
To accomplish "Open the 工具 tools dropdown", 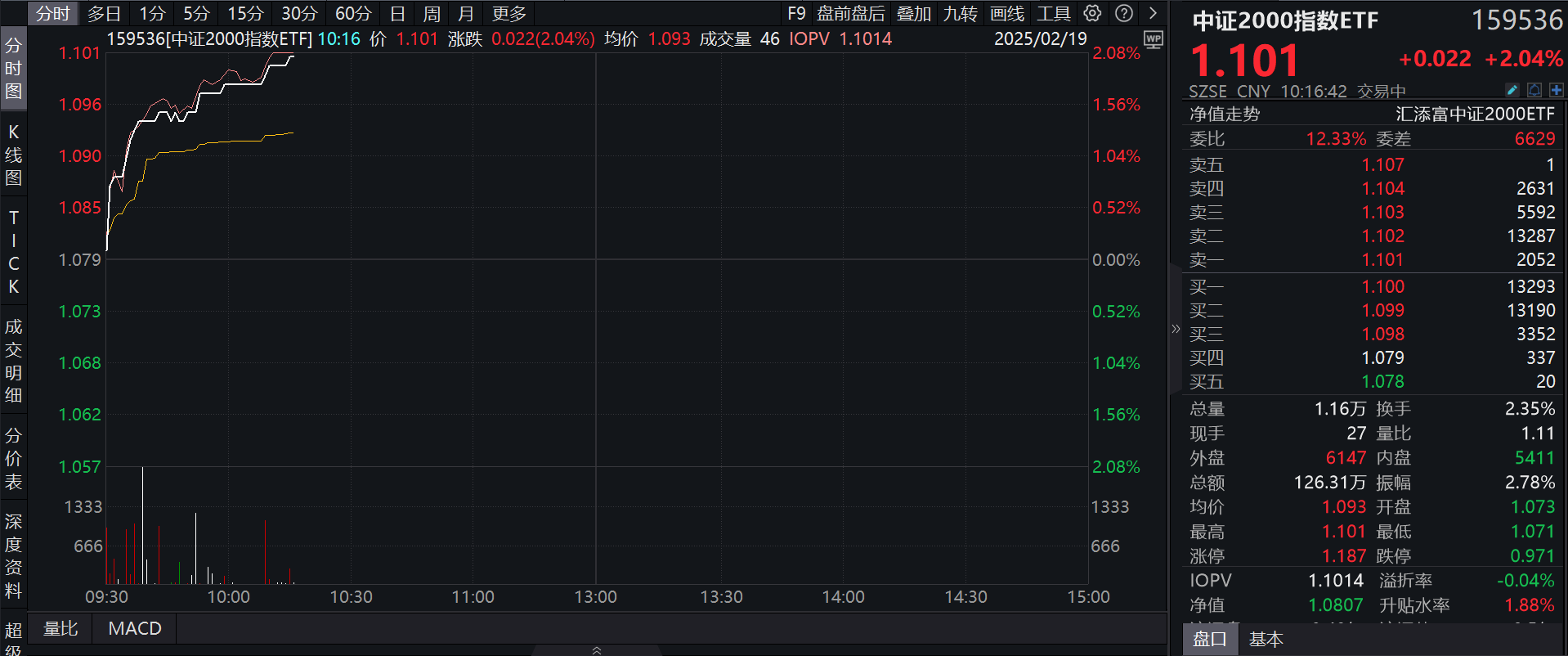I will click(x=1053, y=14).
